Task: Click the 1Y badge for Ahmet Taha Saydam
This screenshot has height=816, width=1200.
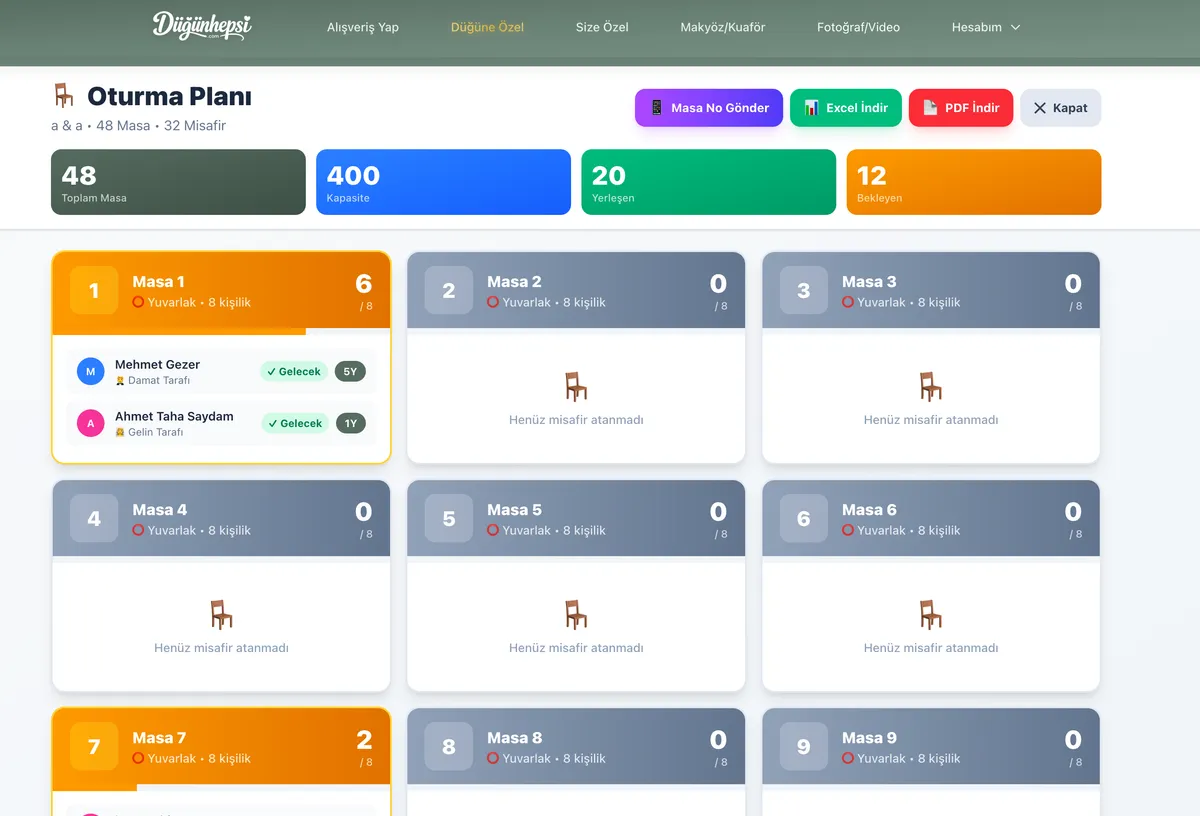Action: point(351,424)
